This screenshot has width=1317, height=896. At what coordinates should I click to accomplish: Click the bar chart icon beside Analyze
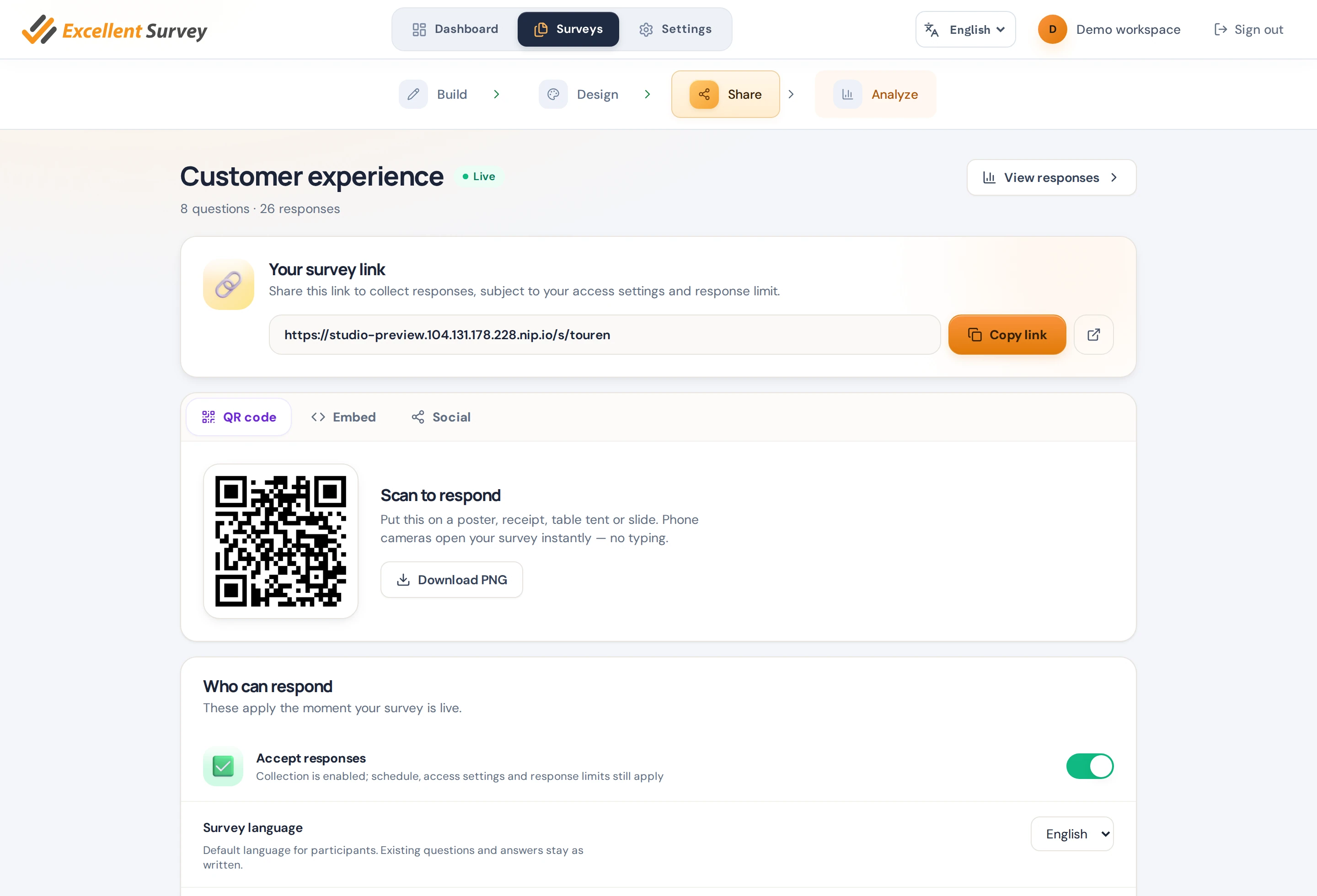coord(847,94)
